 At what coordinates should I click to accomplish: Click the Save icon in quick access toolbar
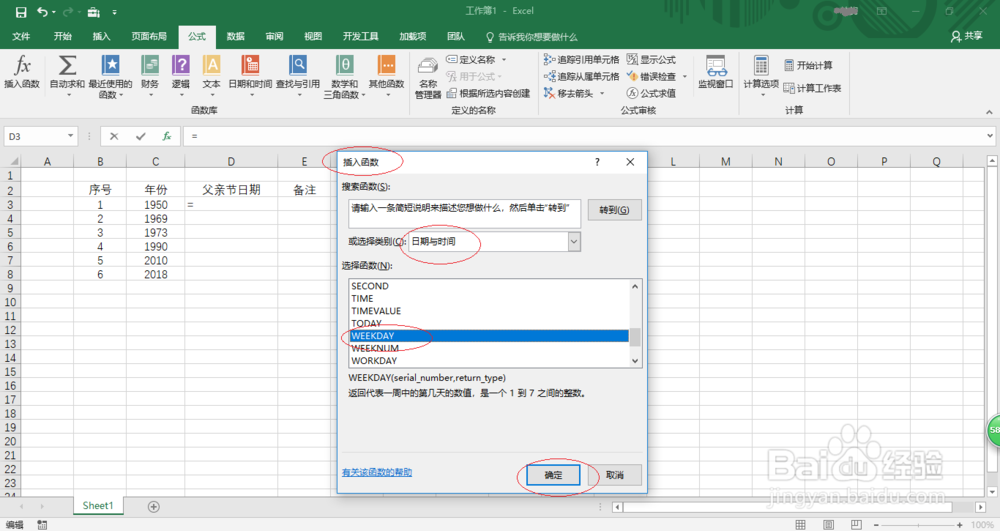[x=21, y=11]
